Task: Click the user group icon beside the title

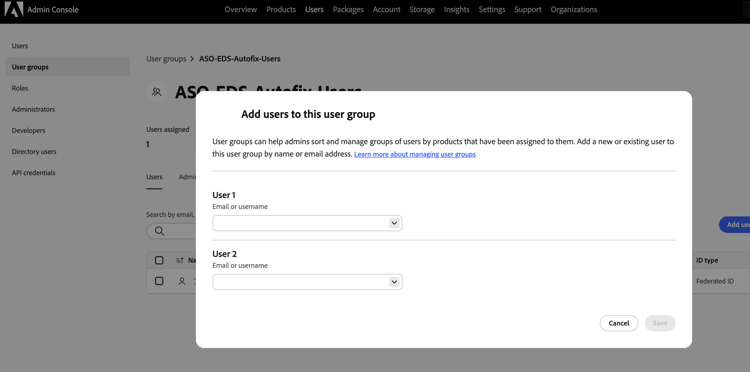Action: (x=156, y=92)
